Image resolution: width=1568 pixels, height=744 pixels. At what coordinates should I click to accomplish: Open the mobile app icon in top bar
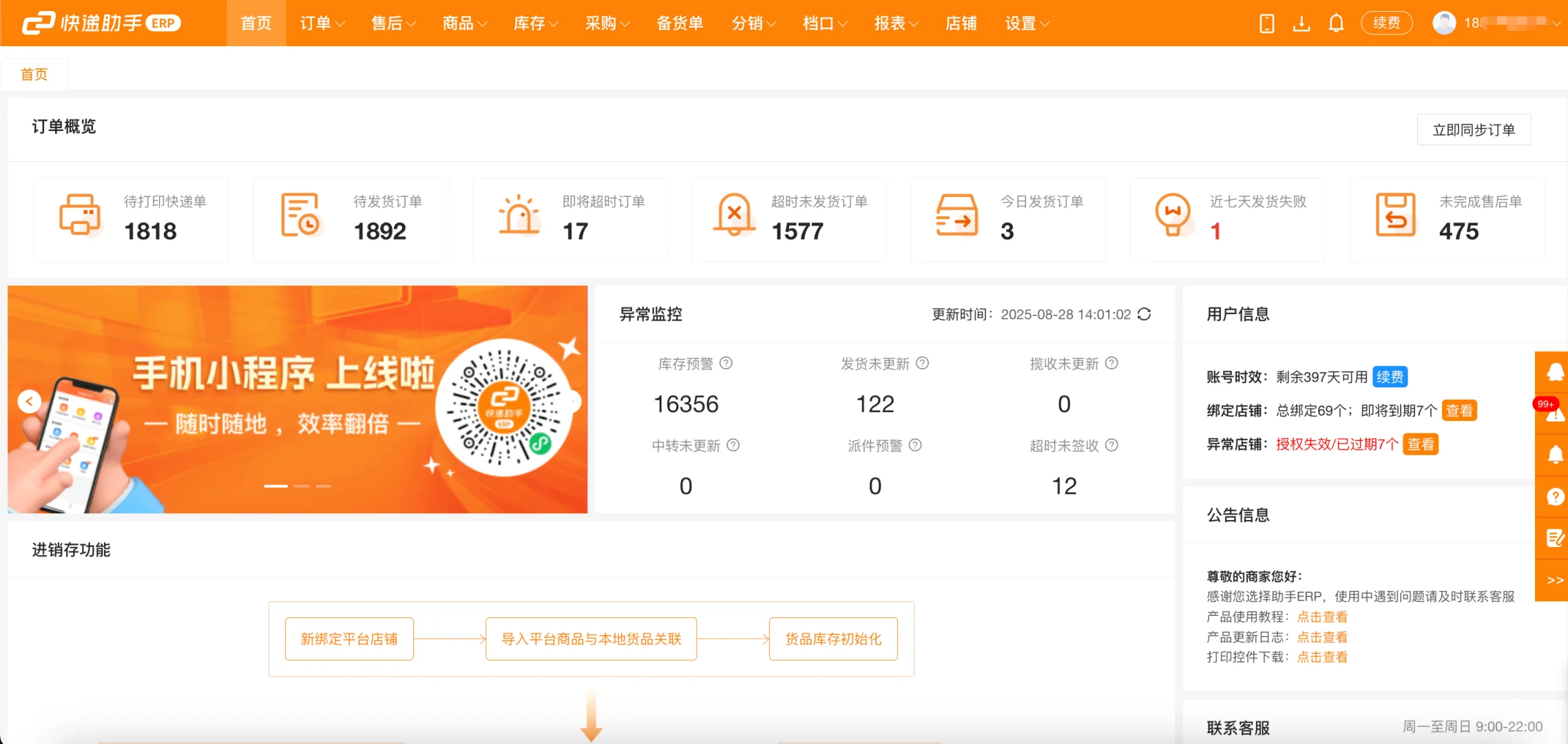coord(1266,23)
